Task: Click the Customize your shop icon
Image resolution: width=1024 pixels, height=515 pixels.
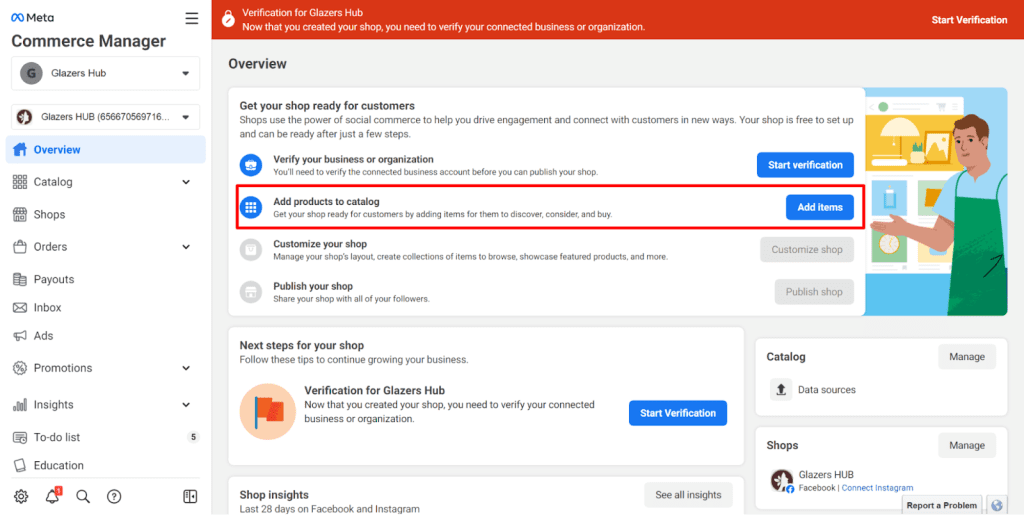Action: point(251,249)
